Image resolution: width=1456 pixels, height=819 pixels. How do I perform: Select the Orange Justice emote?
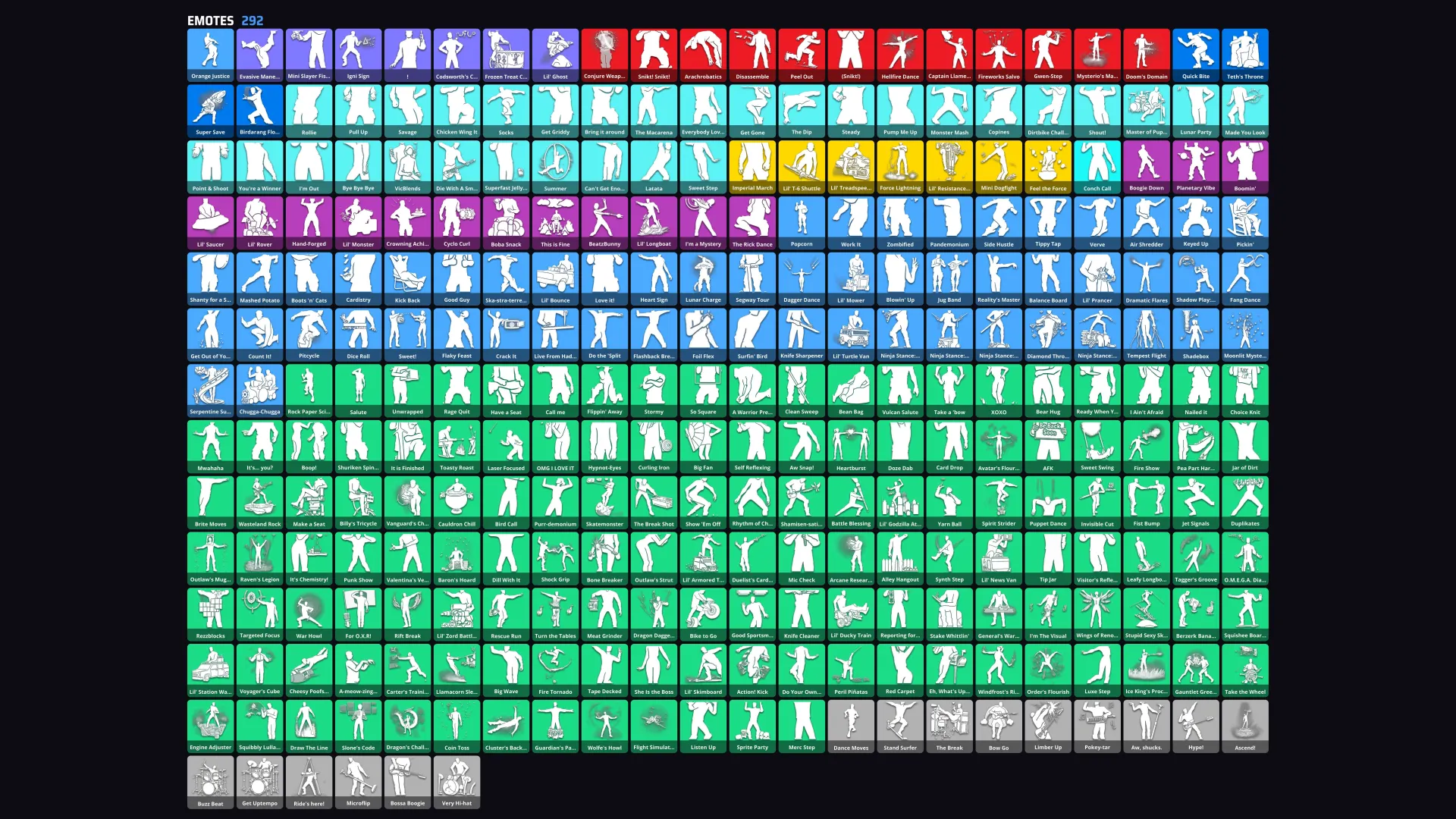click(210, 55)
